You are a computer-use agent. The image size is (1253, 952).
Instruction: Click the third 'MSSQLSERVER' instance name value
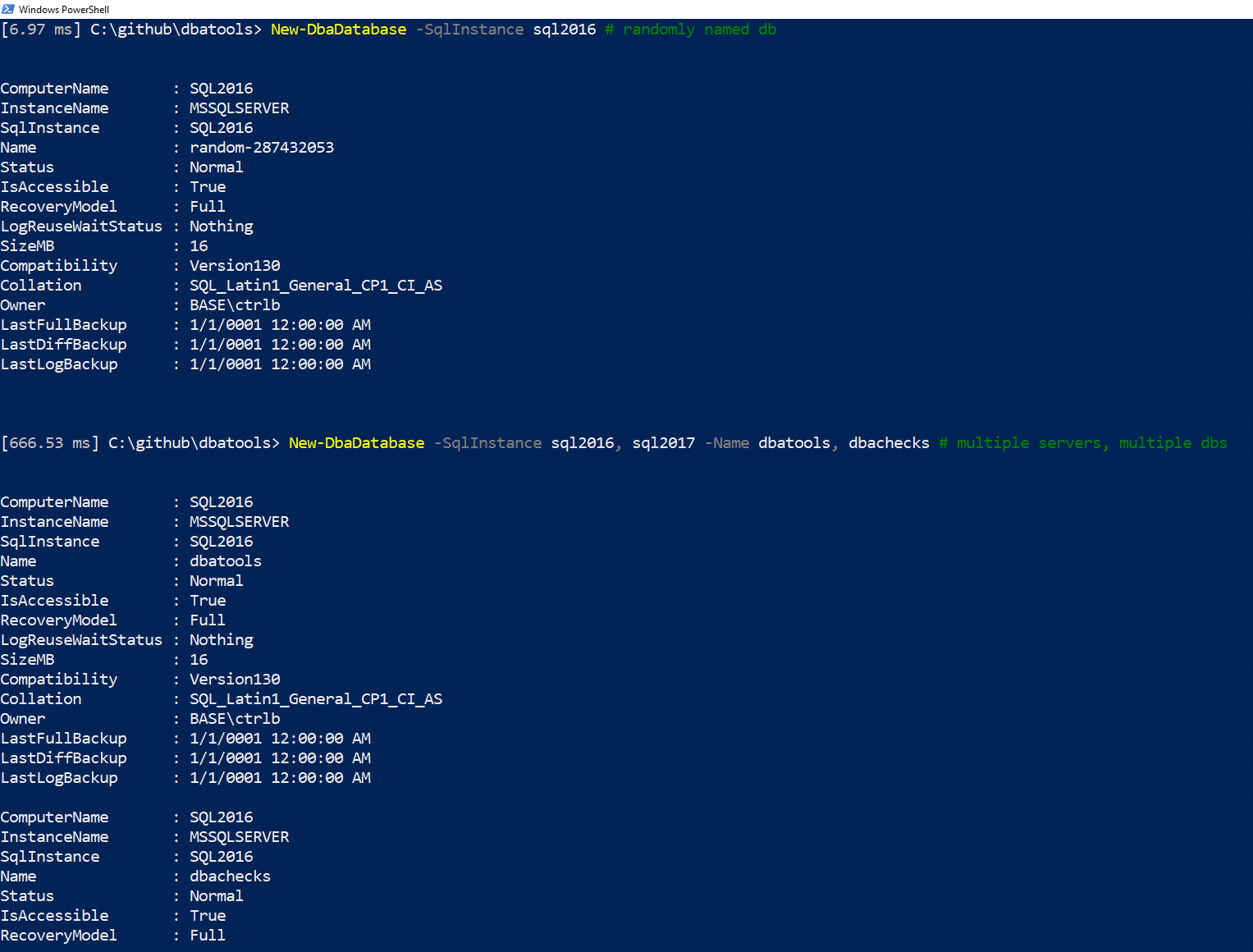pyautogui.click(x=240, y=837)
